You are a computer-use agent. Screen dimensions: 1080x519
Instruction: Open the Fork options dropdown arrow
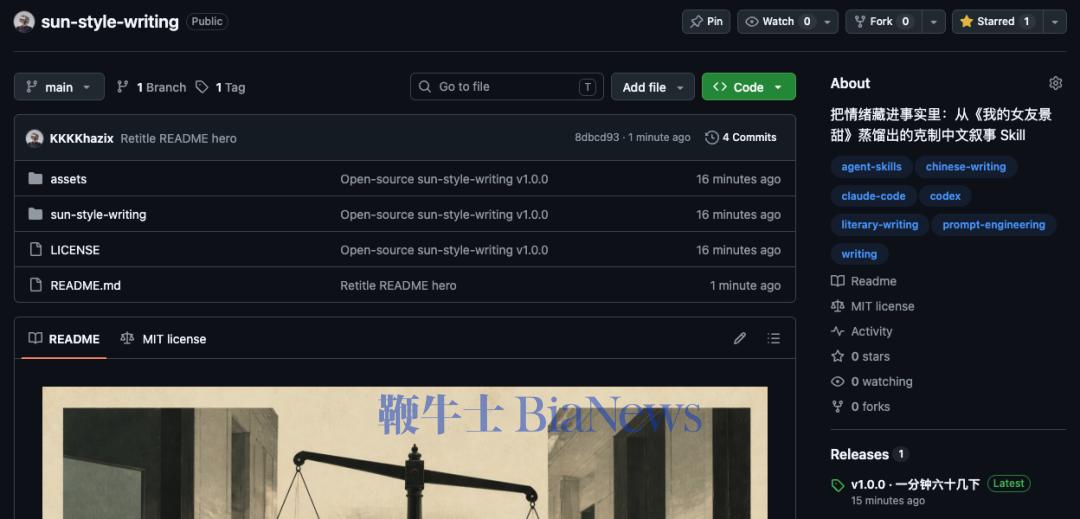[x=933, y=21]
